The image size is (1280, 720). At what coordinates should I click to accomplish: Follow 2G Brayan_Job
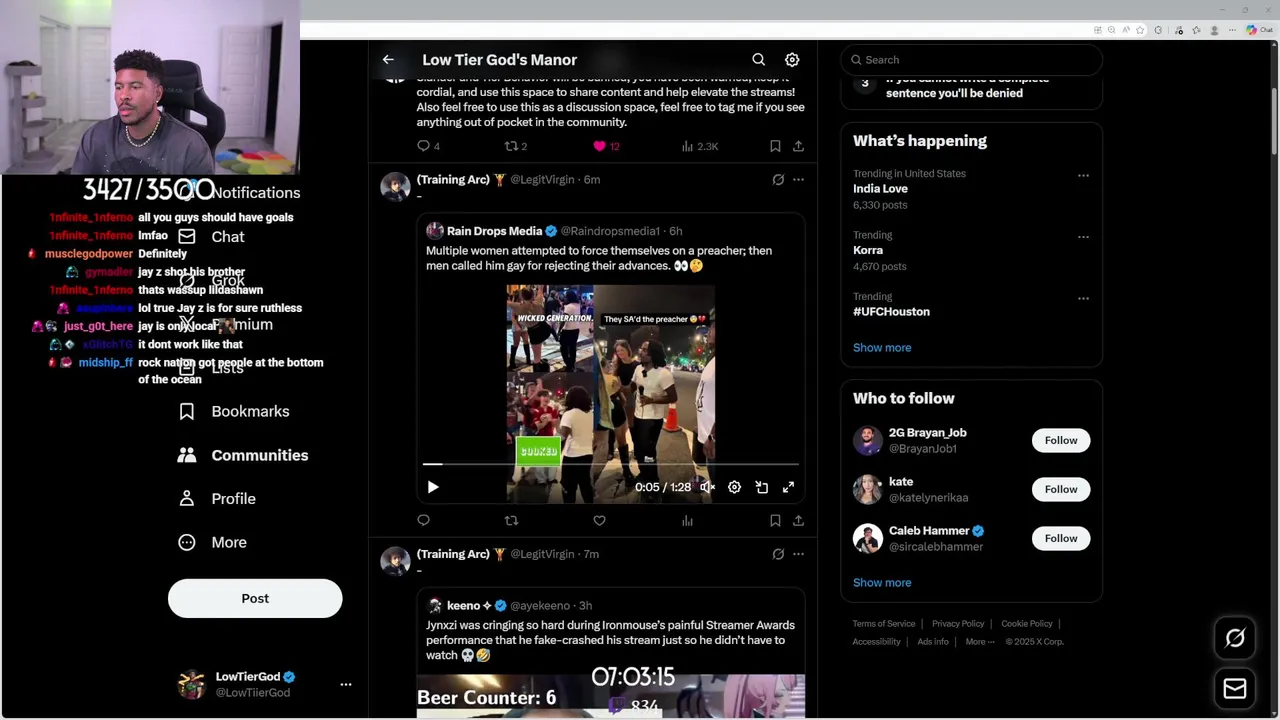click(x=1061, y=440)
